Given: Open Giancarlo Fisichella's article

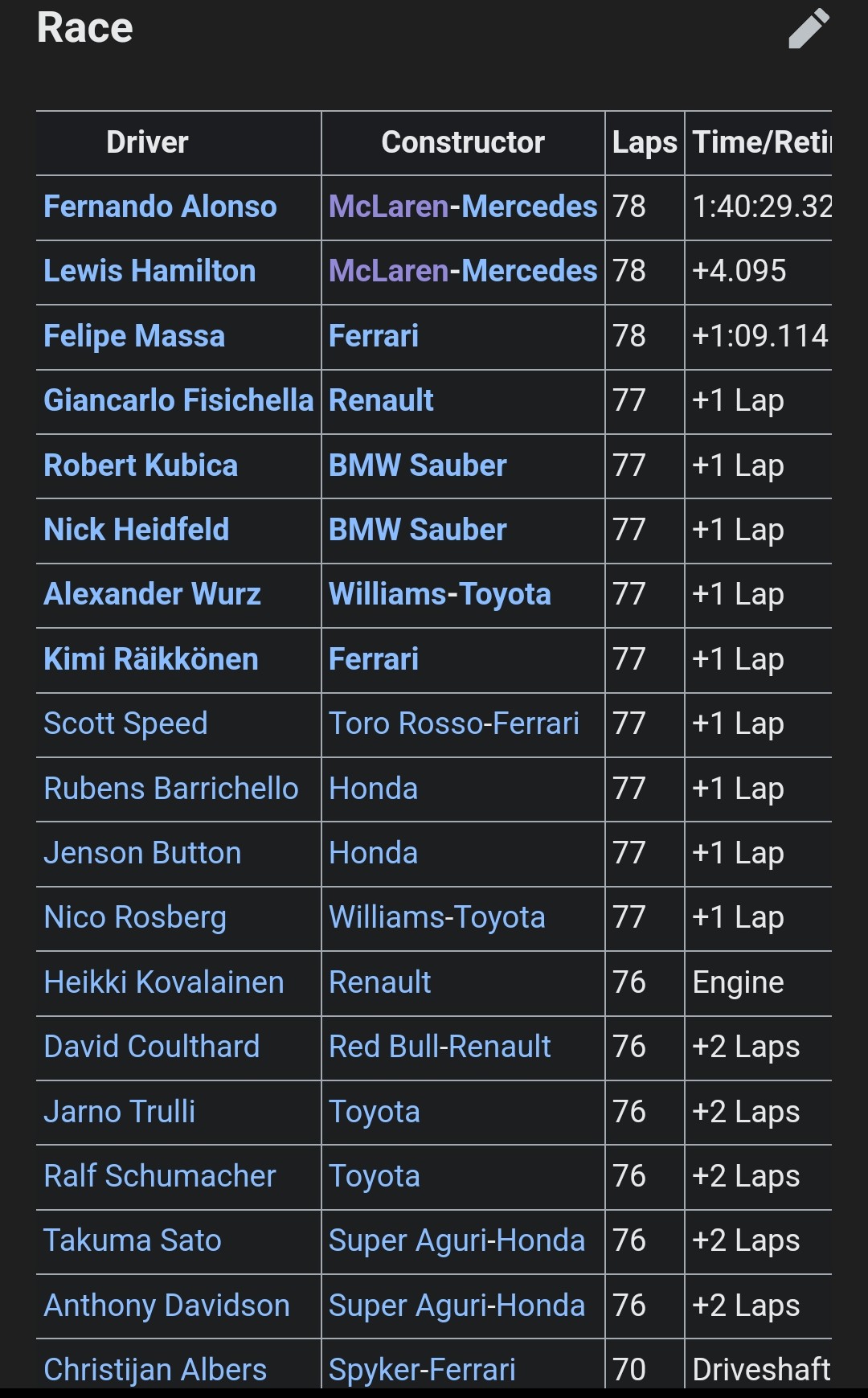Looking at the screenshot, I should click(178, 400).
